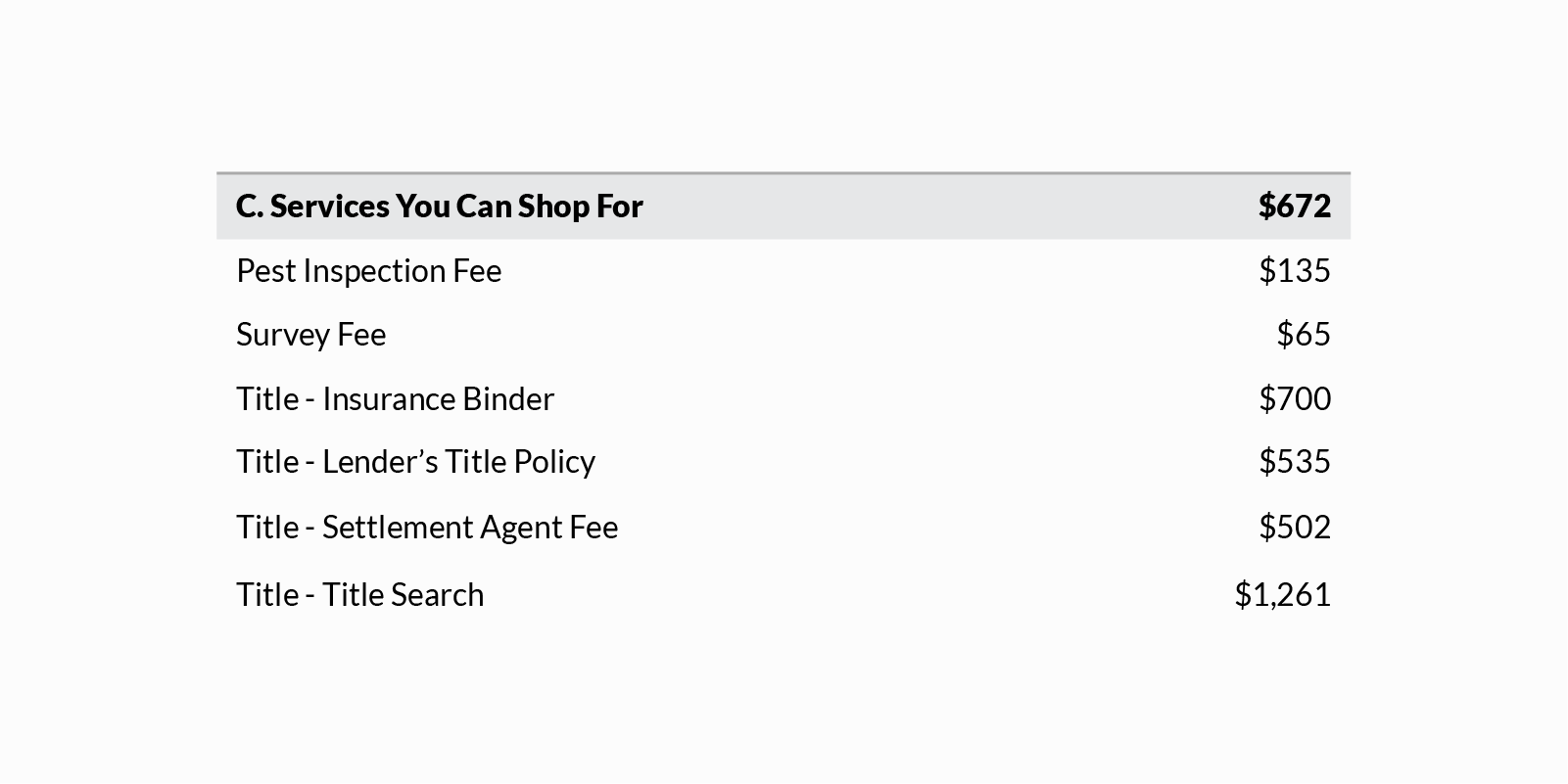
Task: Click the Title - Title Search label
Action: pyautogui.click(x=359, y=595)
